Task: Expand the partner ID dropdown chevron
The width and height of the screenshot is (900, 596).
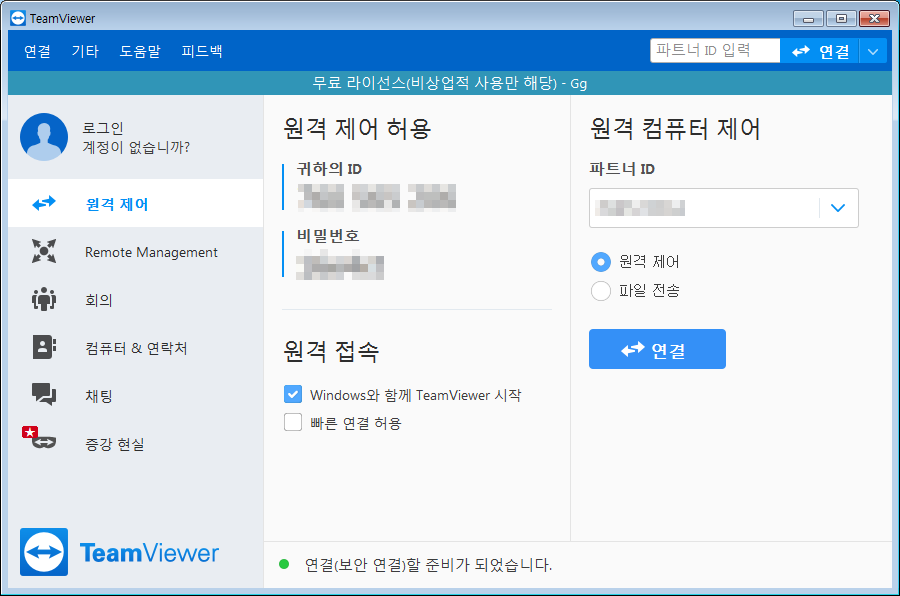Action: 838,208
